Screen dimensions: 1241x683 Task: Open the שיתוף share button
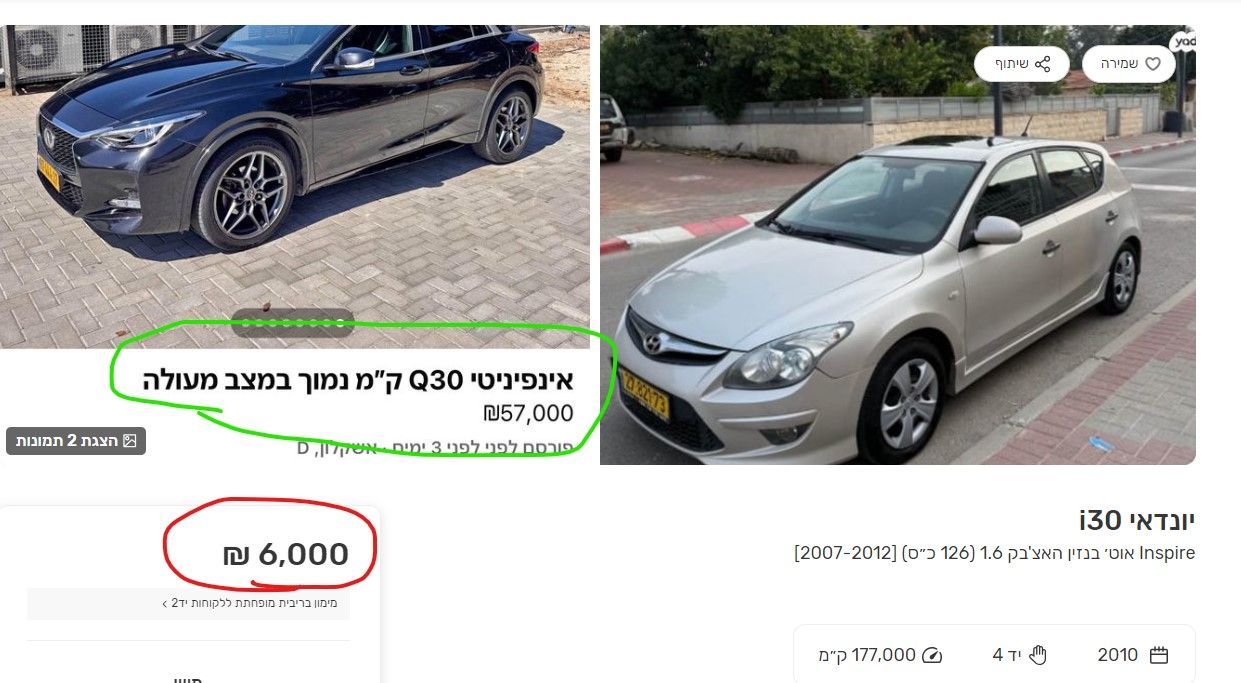(1022, 63)
